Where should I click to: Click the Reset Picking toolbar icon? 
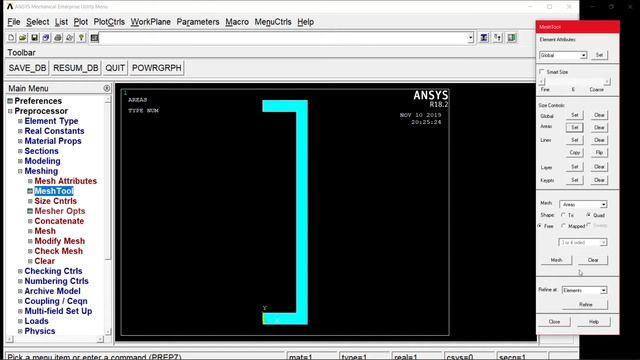pyautogui.click(x=498, y=38)
